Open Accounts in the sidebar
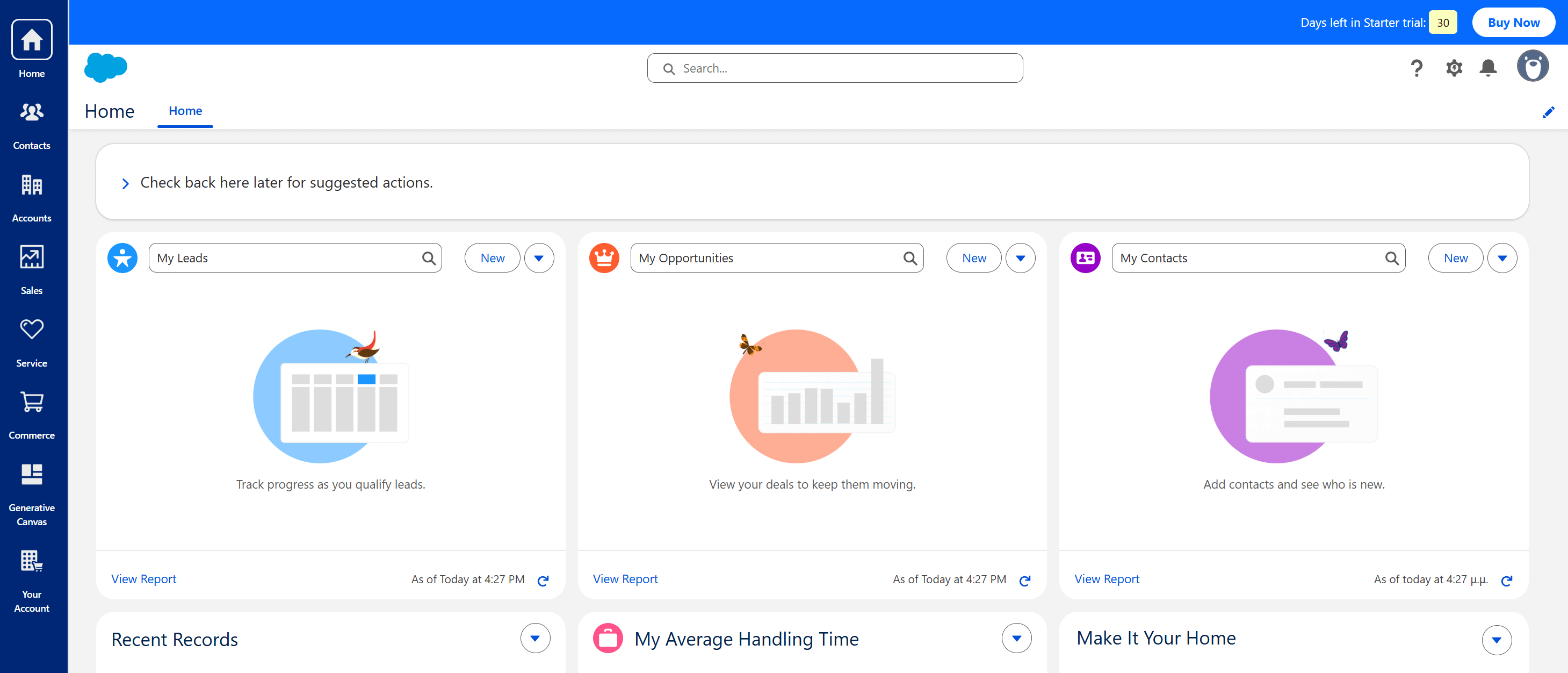This screenshot has height=673, width=1568. [x=32, y=198]
